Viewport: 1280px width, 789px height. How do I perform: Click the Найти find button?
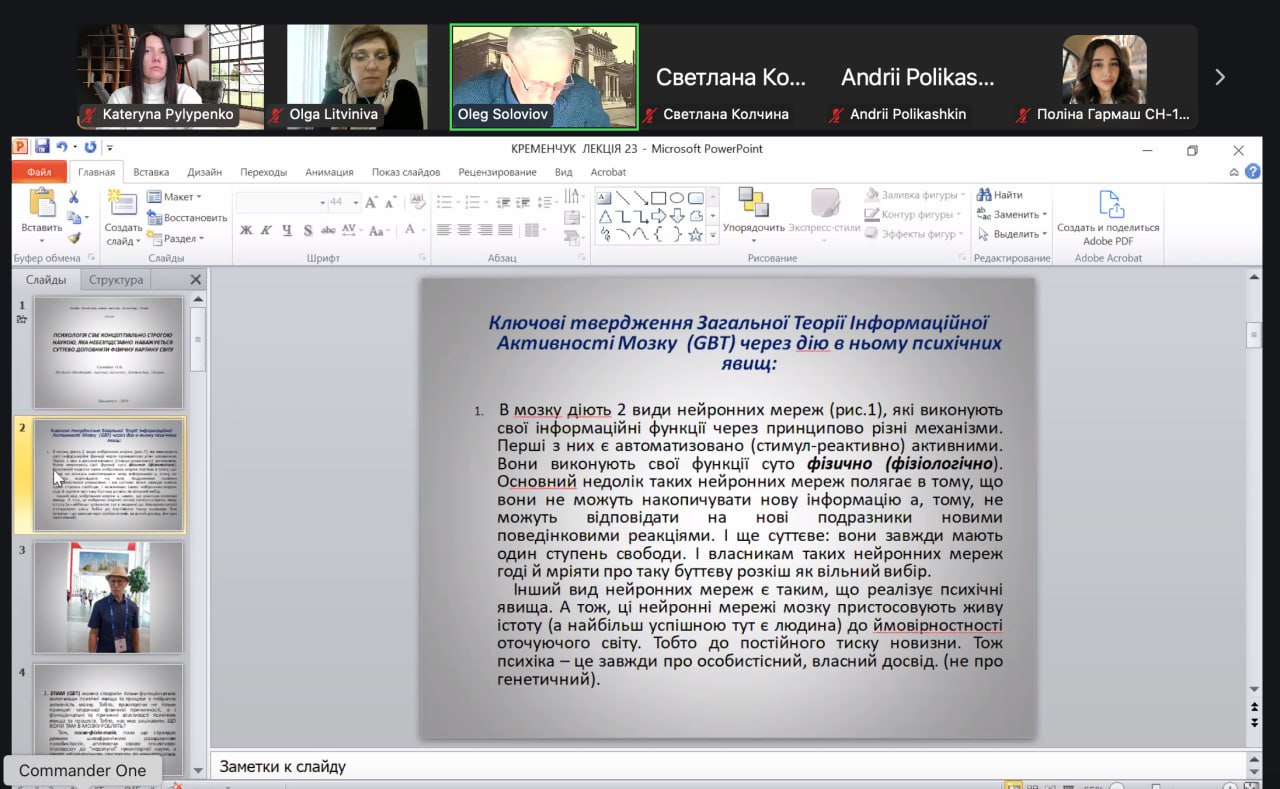coord(1000,195)
